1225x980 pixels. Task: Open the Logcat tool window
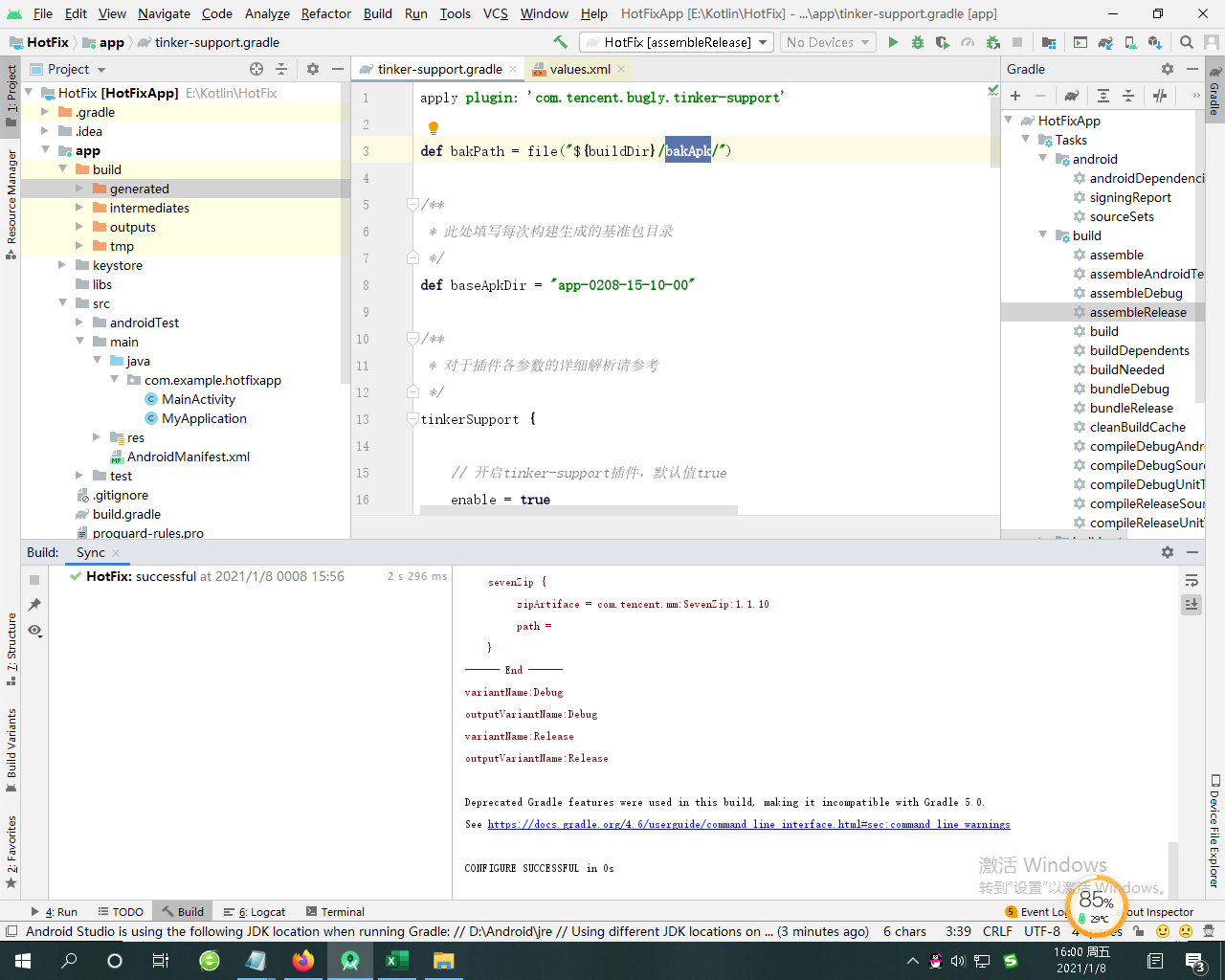(x=255, y=912)
